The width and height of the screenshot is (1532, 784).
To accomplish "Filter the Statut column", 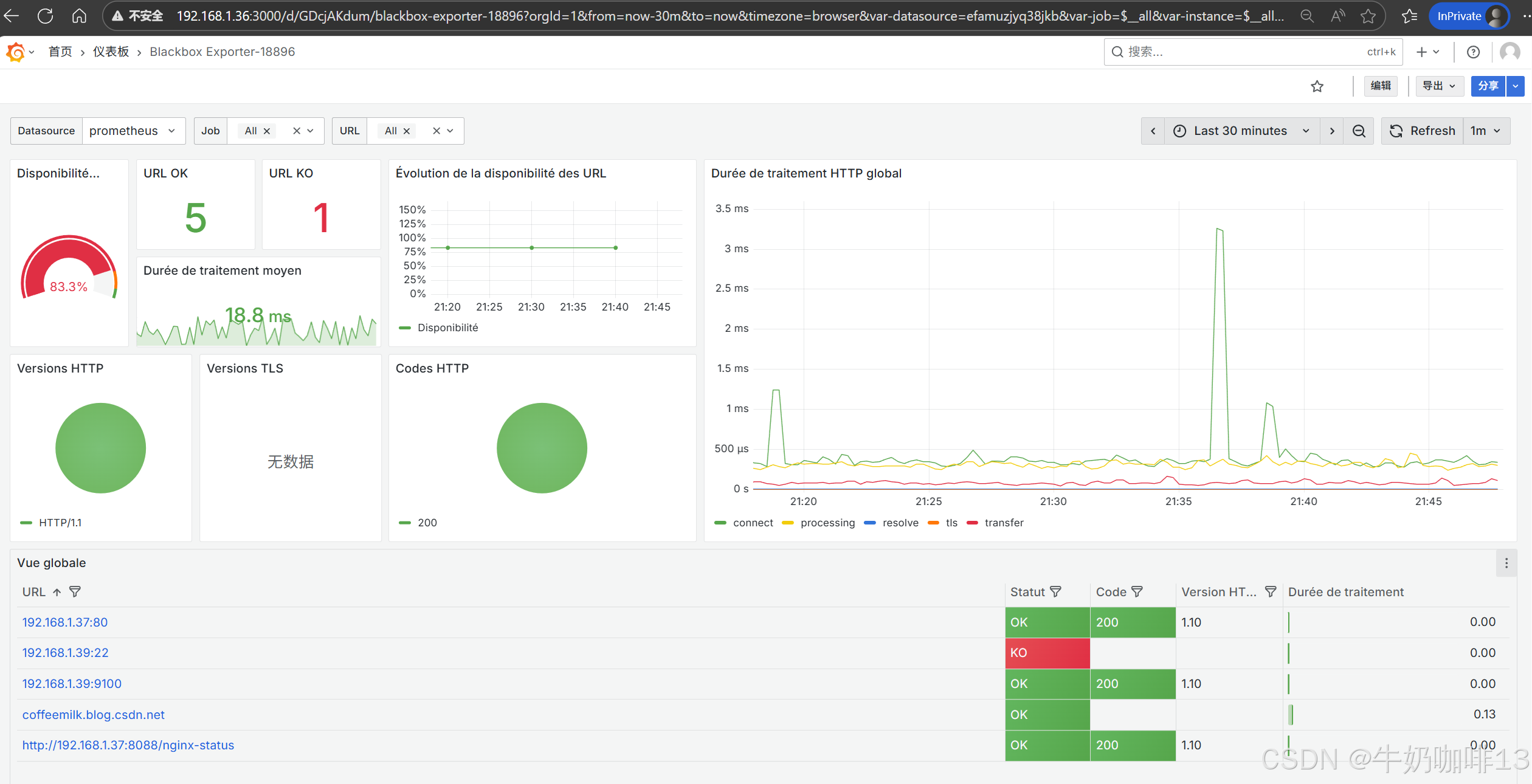I will coord(1056,592).
